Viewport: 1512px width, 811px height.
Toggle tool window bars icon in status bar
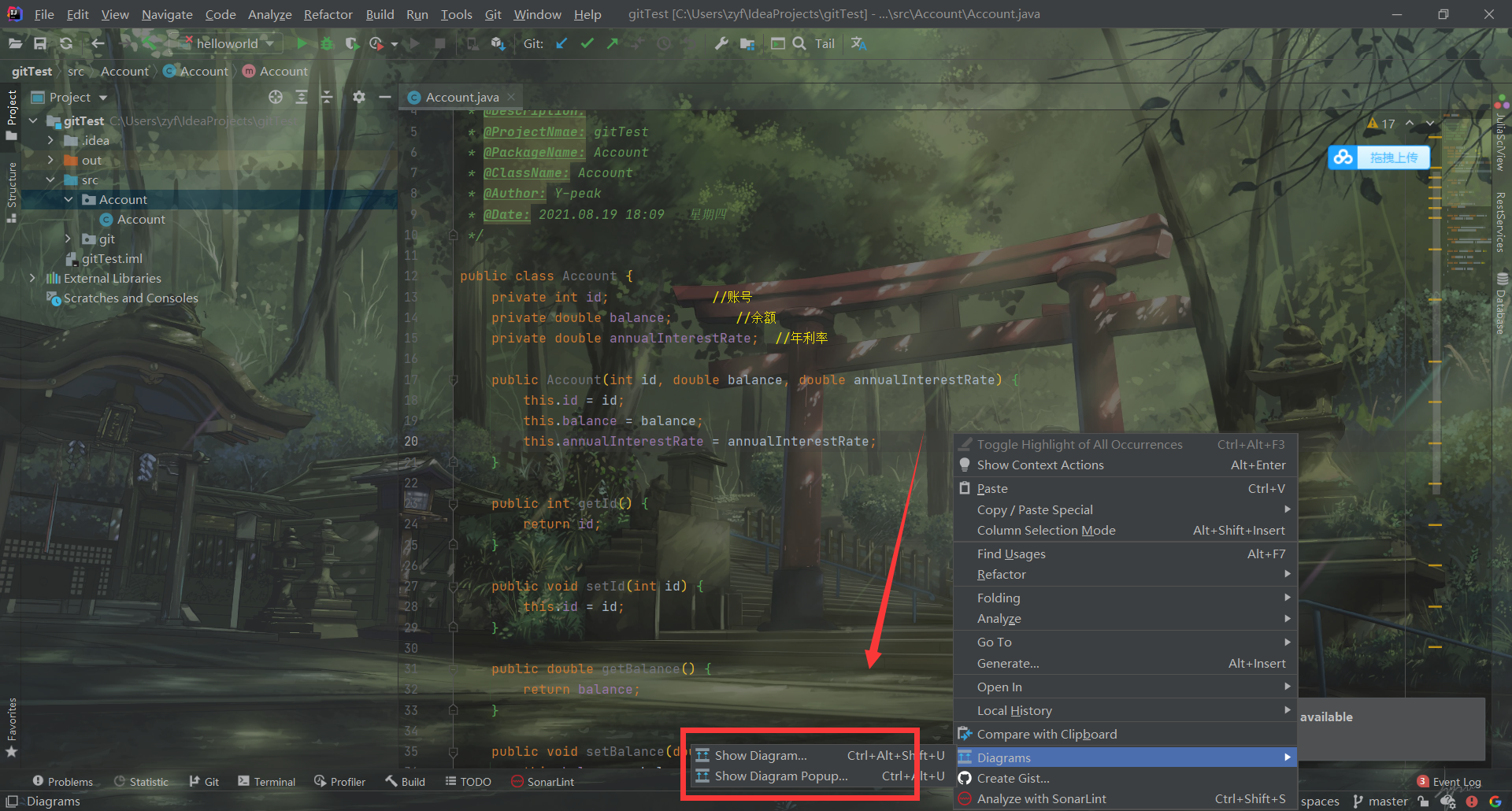click(12, 801)
